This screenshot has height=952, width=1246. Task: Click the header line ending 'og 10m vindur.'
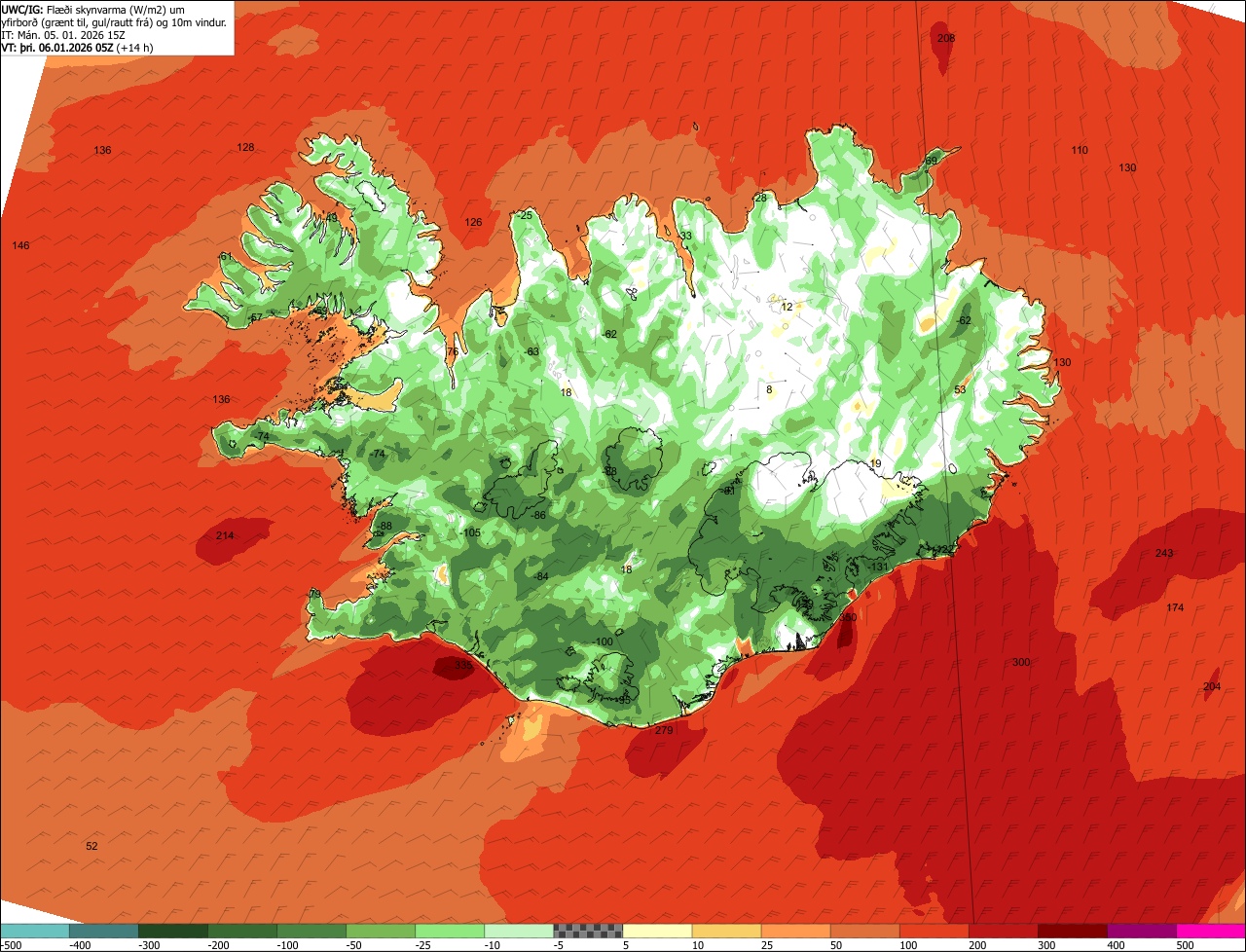[114, 21]
